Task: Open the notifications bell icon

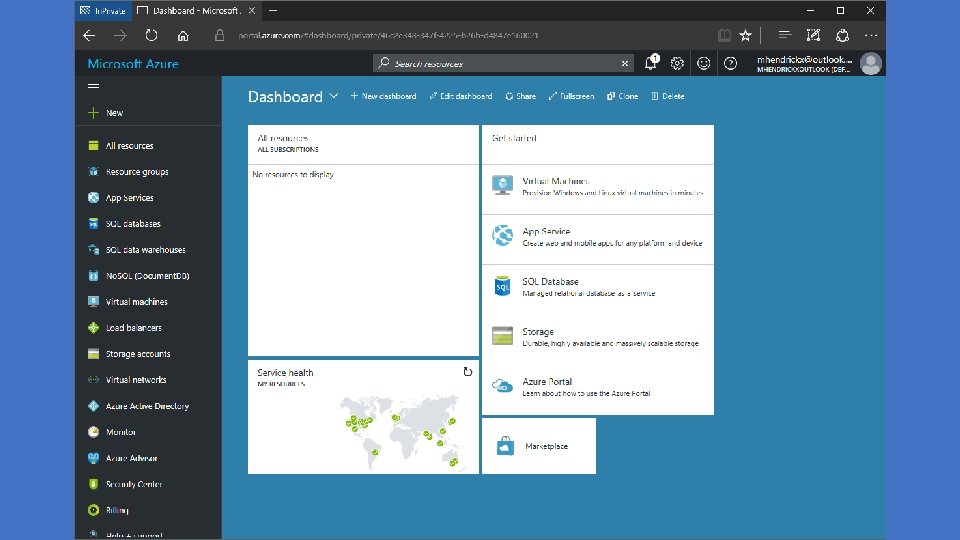Action: 651,62
